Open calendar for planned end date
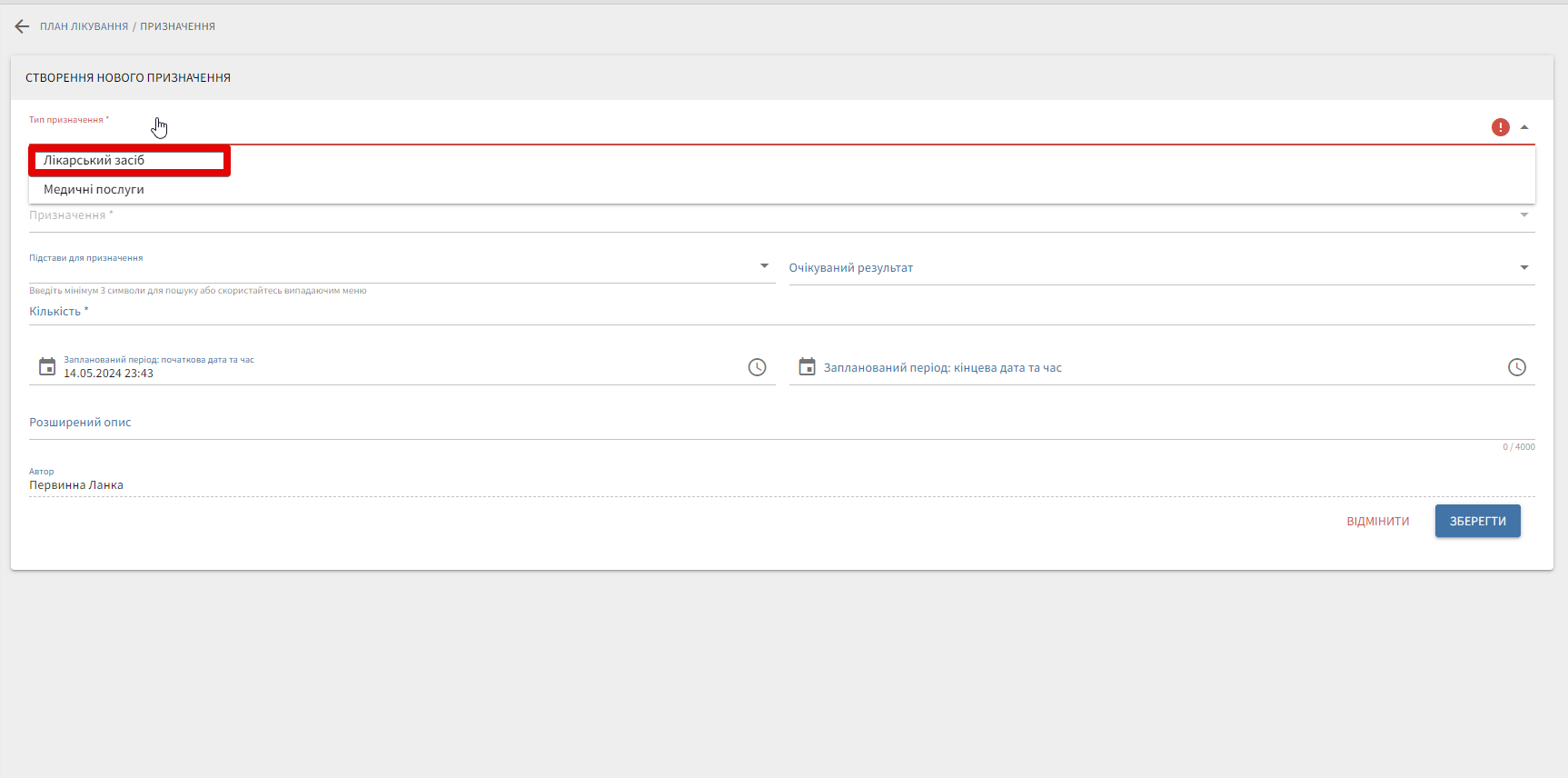 point(807,367)
